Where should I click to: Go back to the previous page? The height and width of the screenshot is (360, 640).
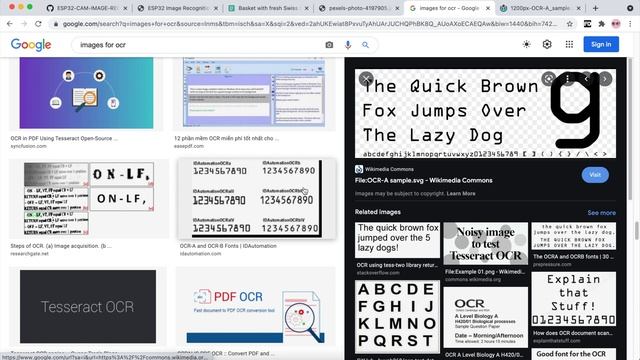pyautogui.click(x=10, y=24)
